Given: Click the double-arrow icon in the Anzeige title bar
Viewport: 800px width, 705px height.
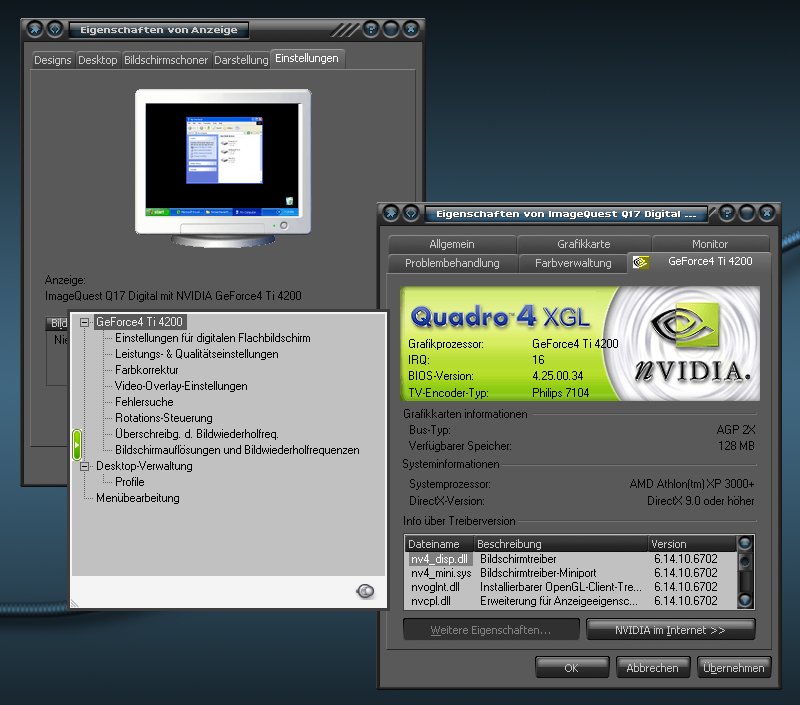Looking at the screenshot, I should point(55,29).
